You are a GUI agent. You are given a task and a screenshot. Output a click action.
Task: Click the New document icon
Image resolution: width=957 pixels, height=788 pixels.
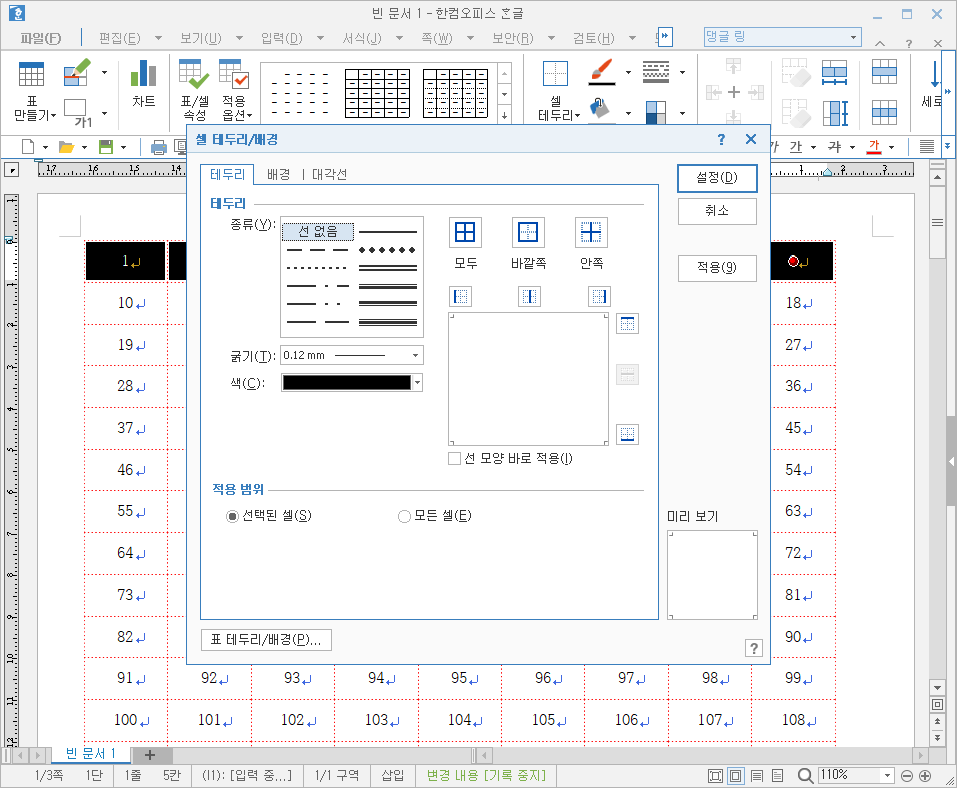click(28, 147)
